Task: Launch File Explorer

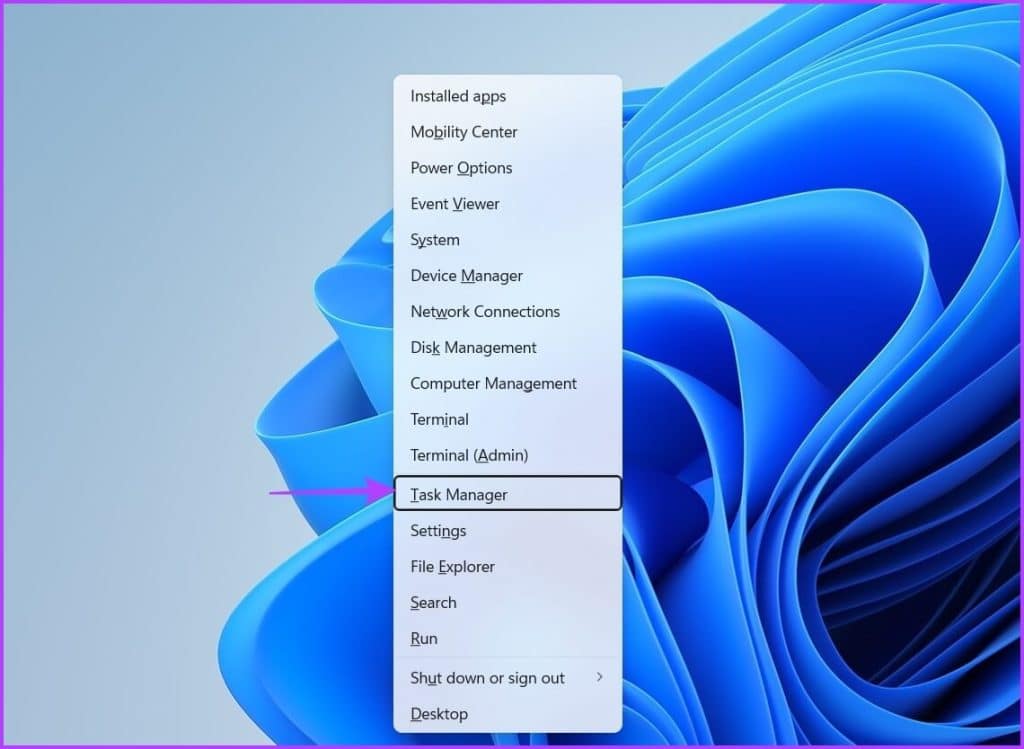Action: (507, 566)
